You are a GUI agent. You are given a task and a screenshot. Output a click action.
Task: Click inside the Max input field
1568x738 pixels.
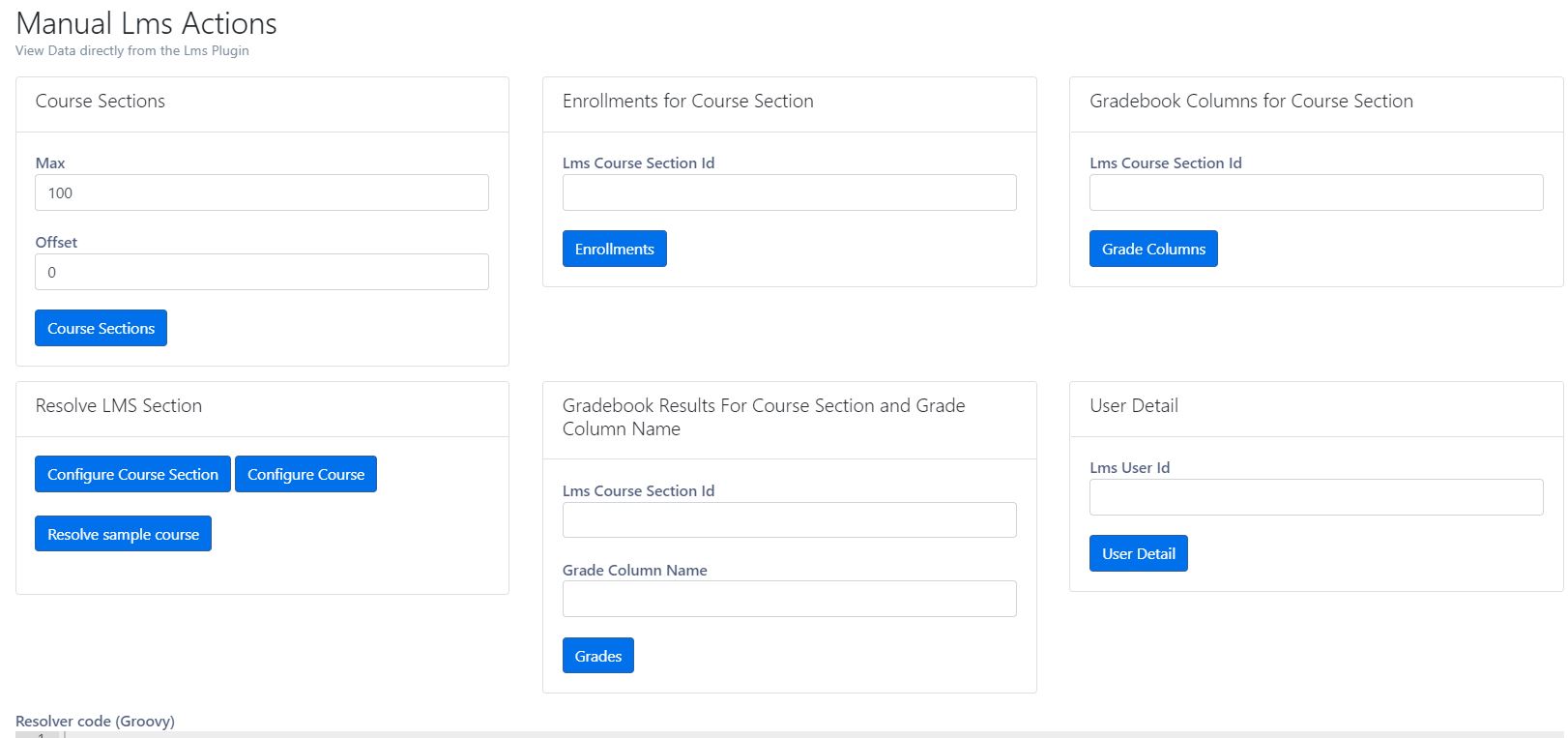tap(261, 192)
